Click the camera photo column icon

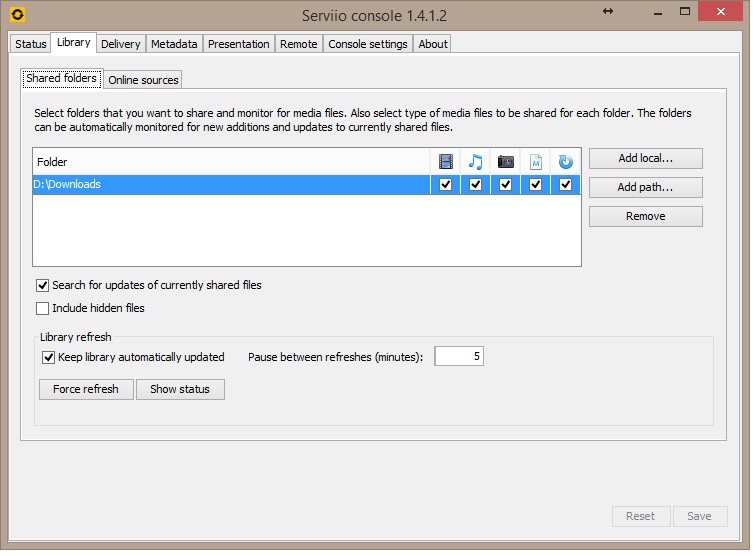click(x=506, y=162)
